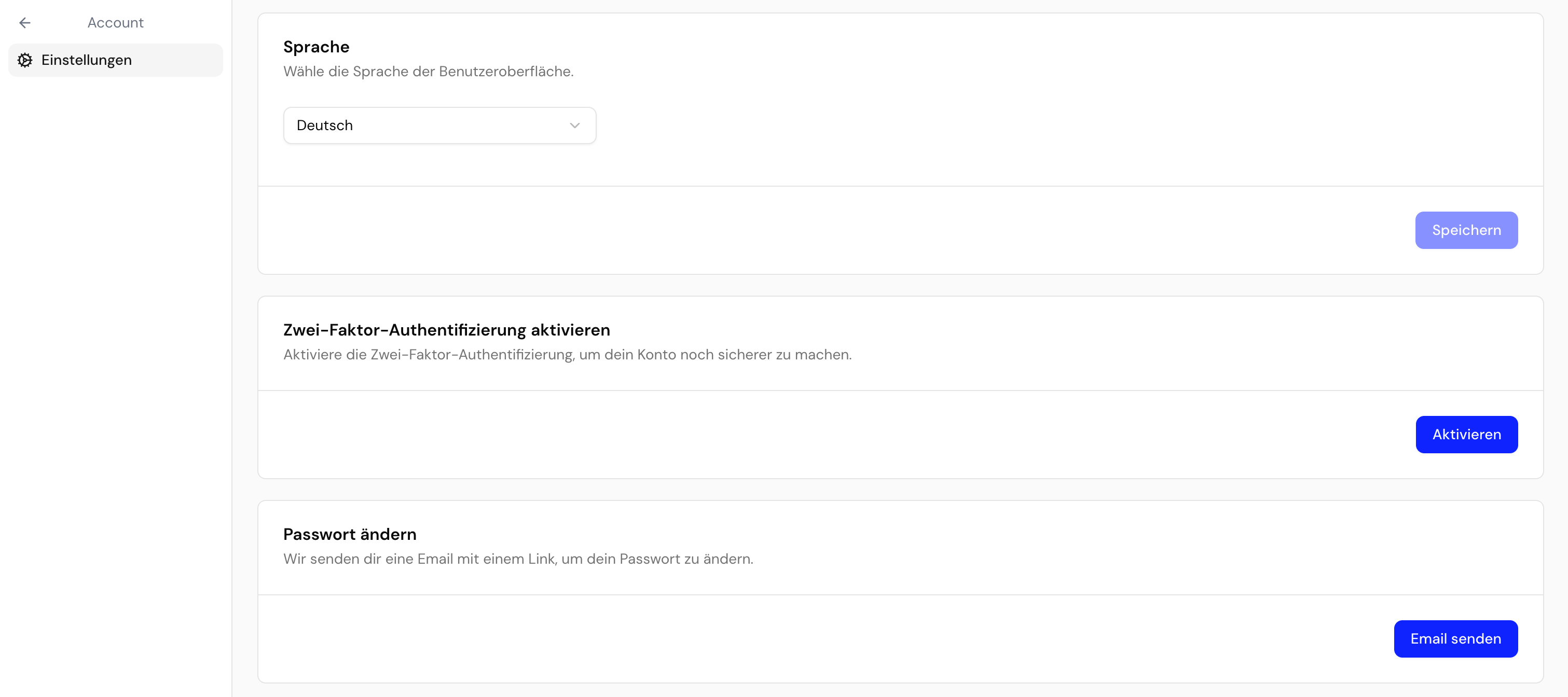Click the gear icon beside Einstellungen
Screen dimensions: 1568x697
[x=25, y=60]
